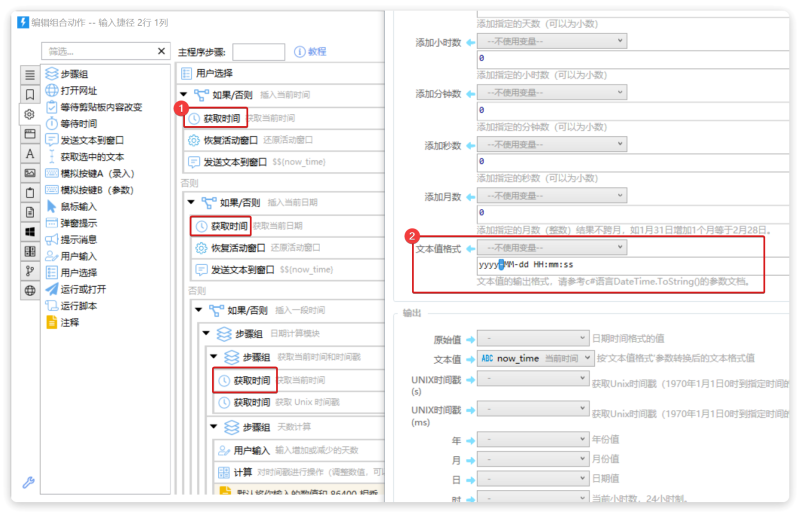Choose 等待剪贴板内容改变 action
Image resolution: width=800 pixels, height=515 pixels.
click(94, 107)
